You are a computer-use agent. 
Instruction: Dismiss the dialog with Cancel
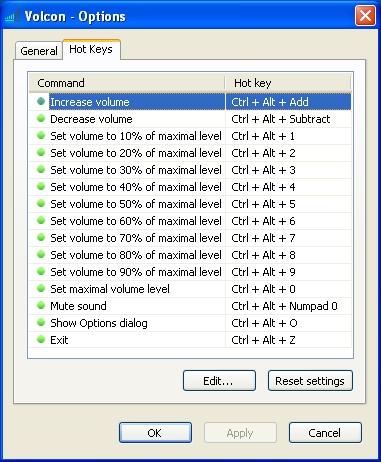325,433
